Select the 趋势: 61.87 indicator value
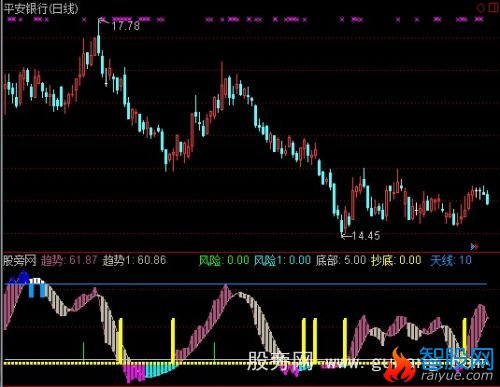500x387 pixels. tap(69, 260)
